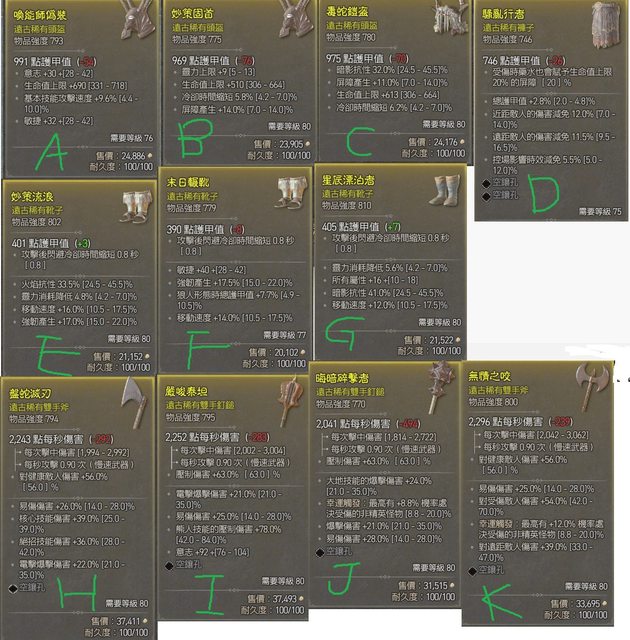Screen dimensions: 630x640
Task: Select the empty socket diamond on axe H
Action: tap(13, 589)
